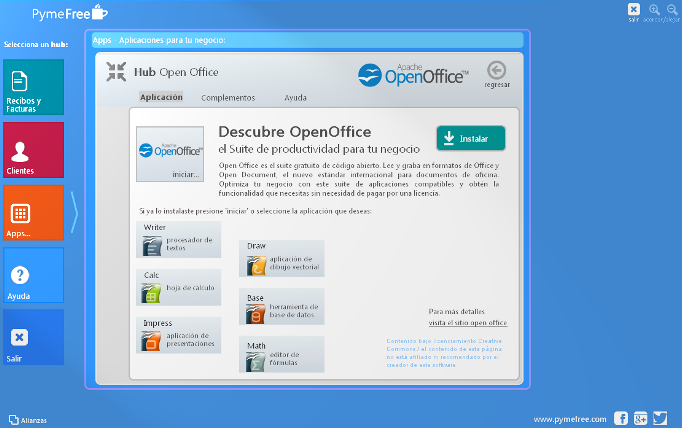Launch Math formula editor

click(282, 355)
